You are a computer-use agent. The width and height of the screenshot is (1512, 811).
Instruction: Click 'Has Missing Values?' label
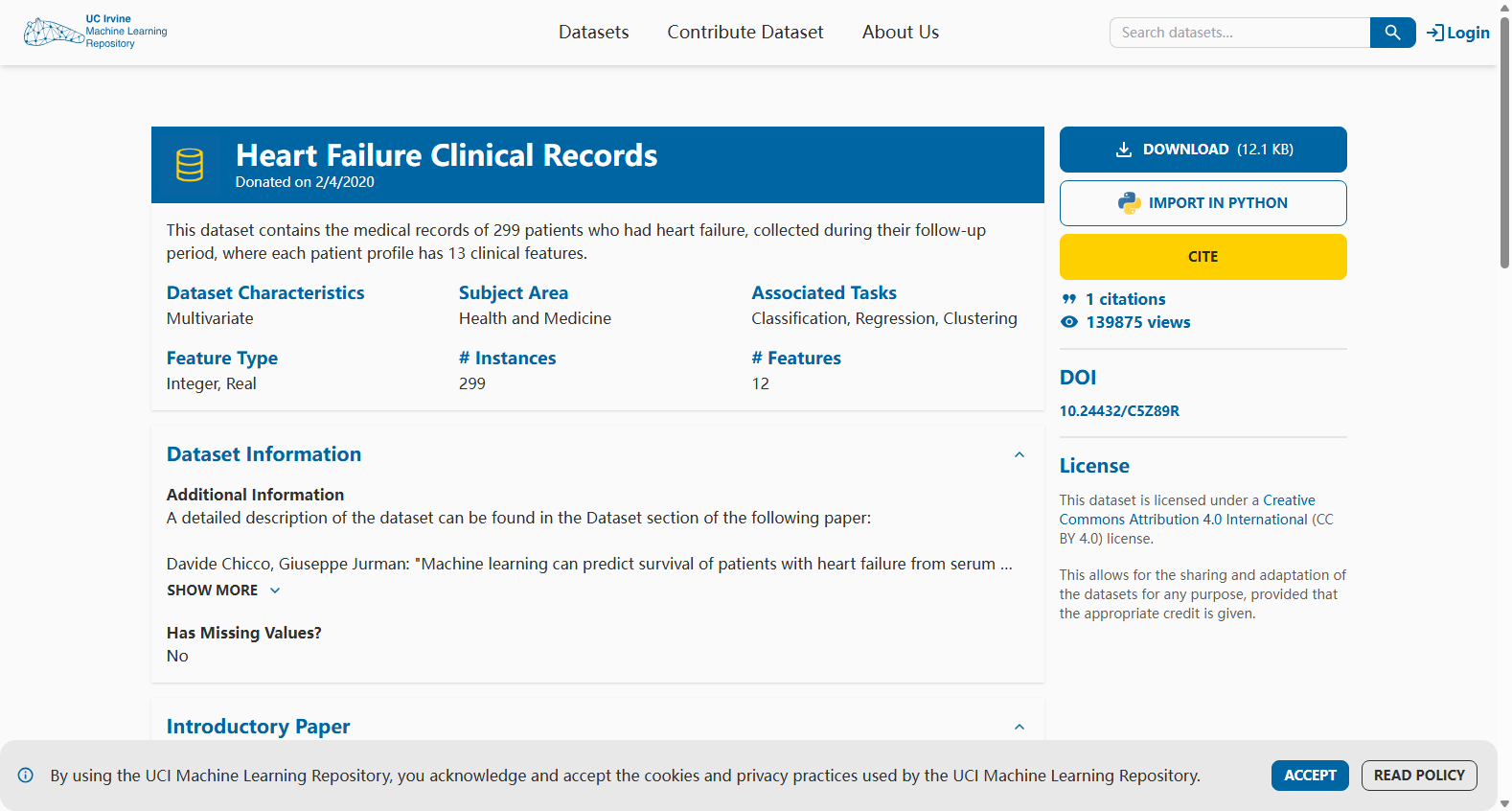tap(244, 633)
